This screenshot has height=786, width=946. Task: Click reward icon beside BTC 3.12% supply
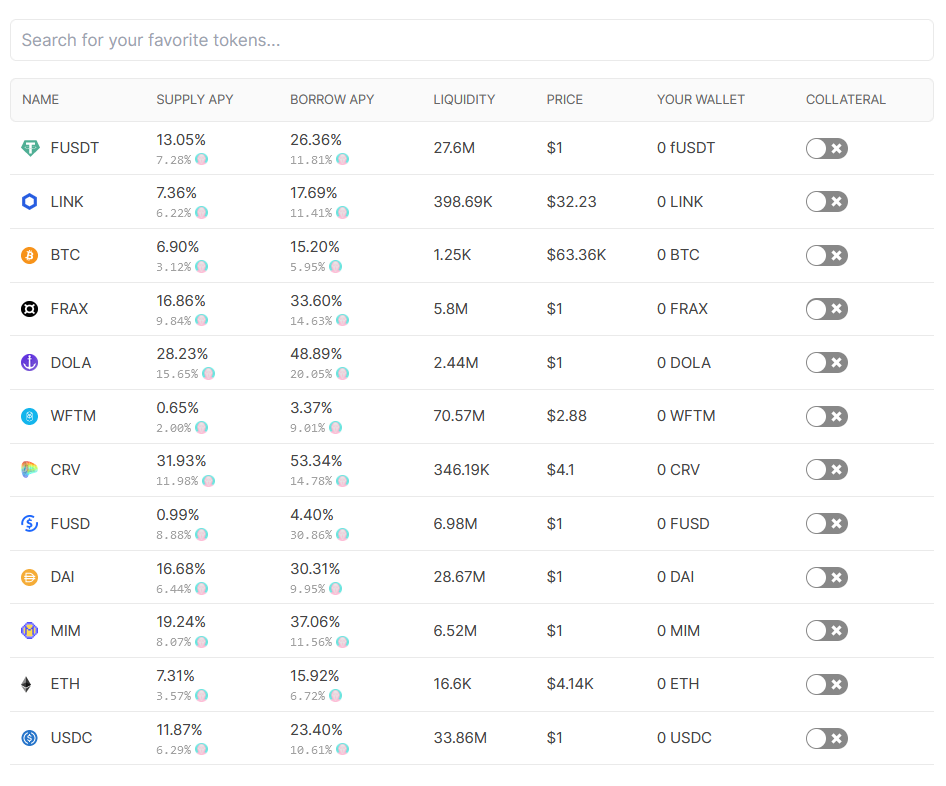coord(202,266)
